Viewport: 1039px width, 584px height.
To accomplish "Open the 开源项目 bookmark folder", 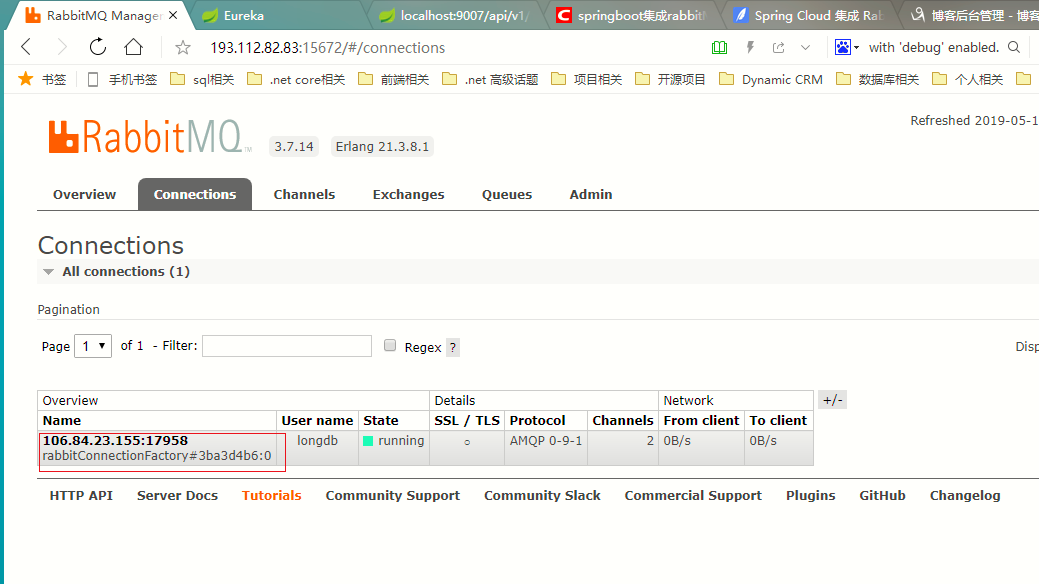I will click(x=670, y=80).
